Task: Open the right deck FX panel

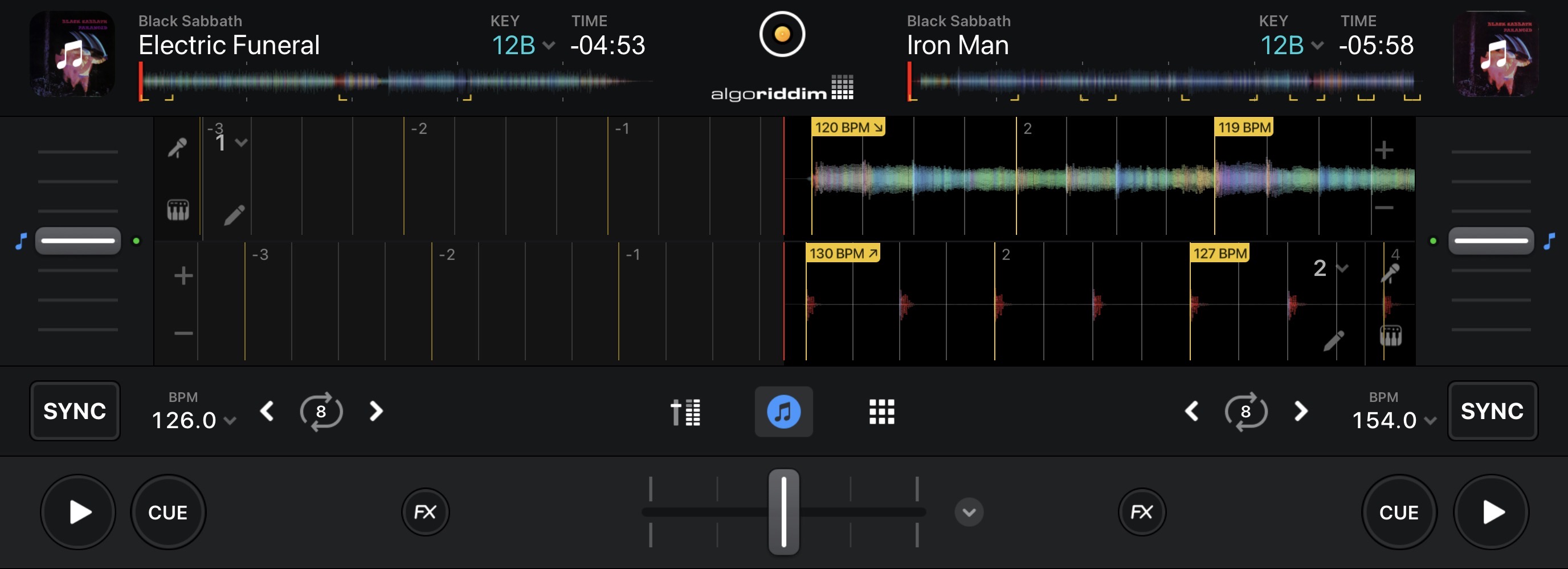Action: pyautogui.click(x=1141, y=512)
